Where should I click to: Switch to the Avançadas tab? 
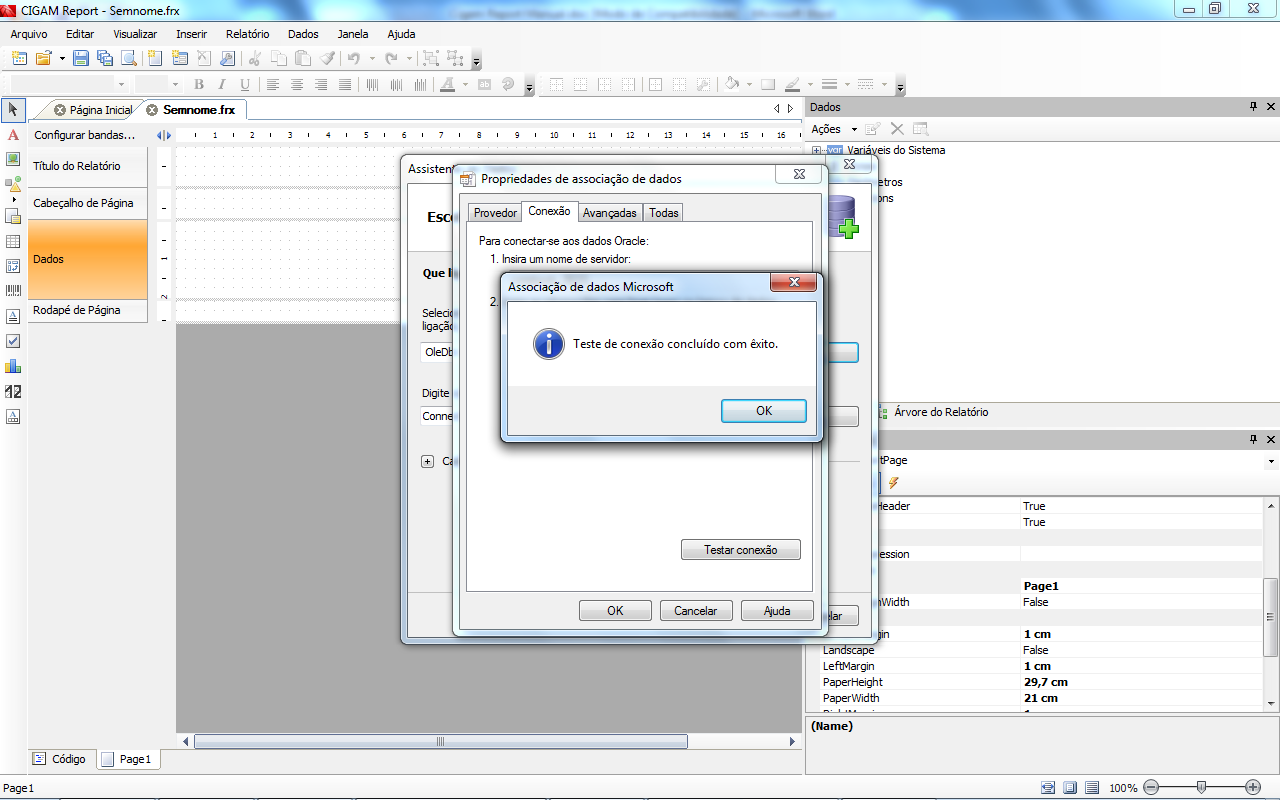click(610, 213)
